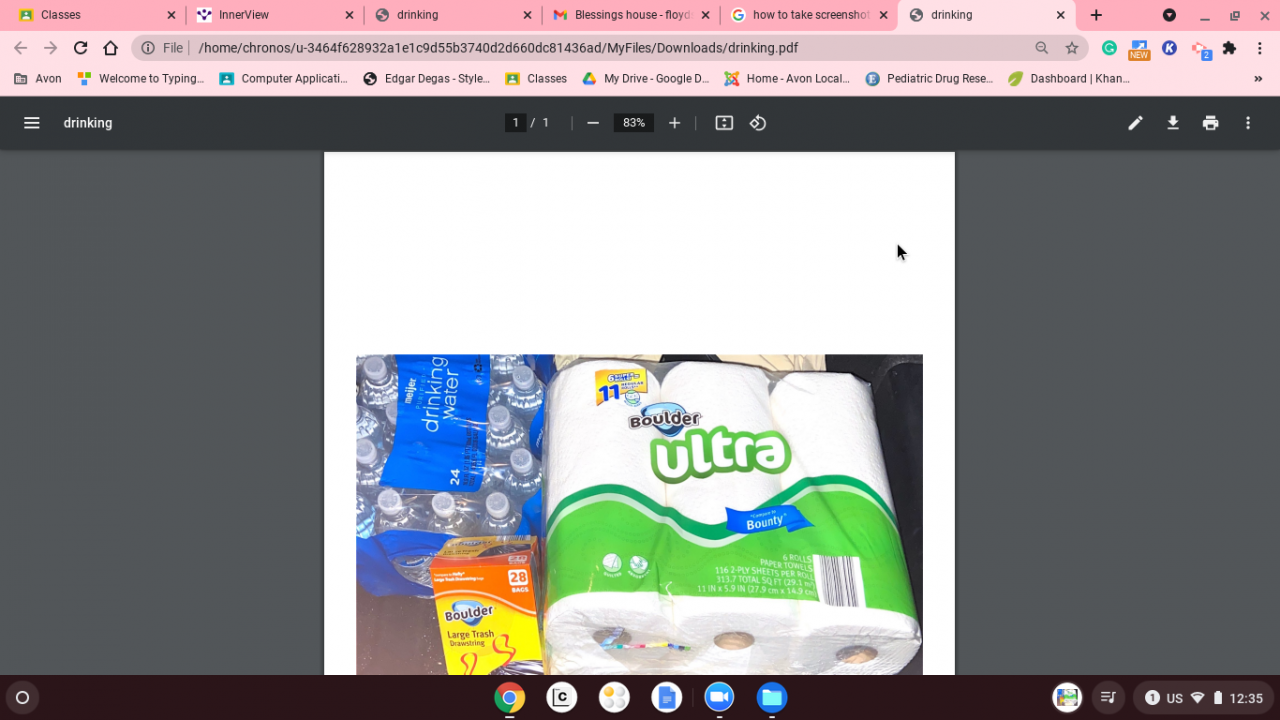The width and height of the screenshot is (1280, 720).
Task: Open the Pediatric Drug Rese... bookmark
Action: click(929, 79)
